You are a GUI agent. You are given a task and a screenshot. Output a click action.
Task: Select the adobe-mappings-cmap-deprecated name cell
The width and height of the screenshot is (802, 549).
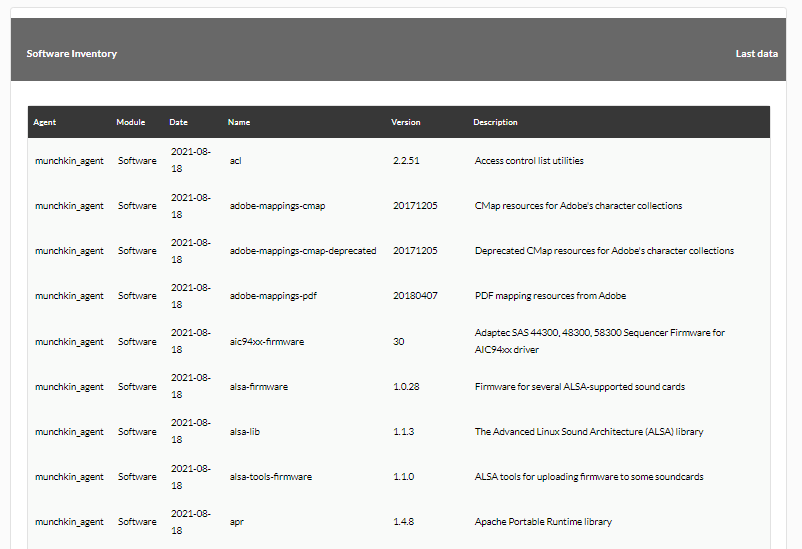[303, 251]
